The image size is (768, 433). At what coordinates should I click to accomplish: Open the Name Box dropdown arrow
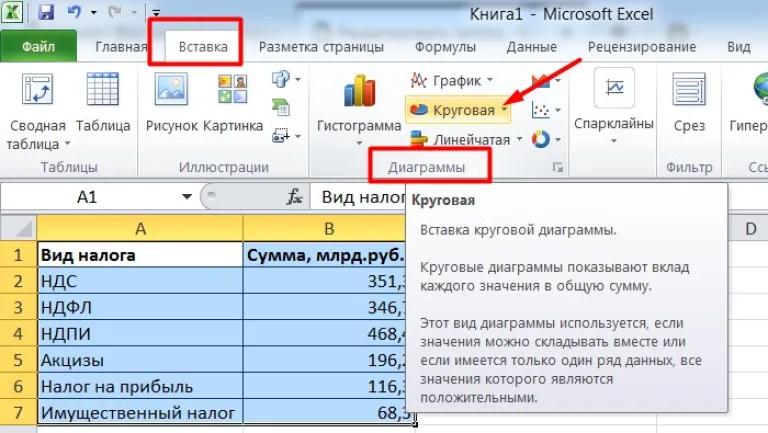(x=187, y=197)
